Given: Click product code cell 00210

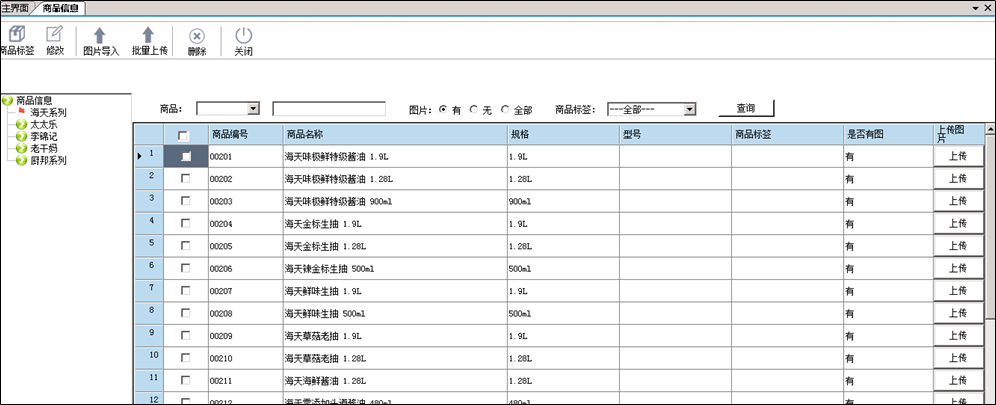Looking at the screenshot, I should (x=245, y=357).
